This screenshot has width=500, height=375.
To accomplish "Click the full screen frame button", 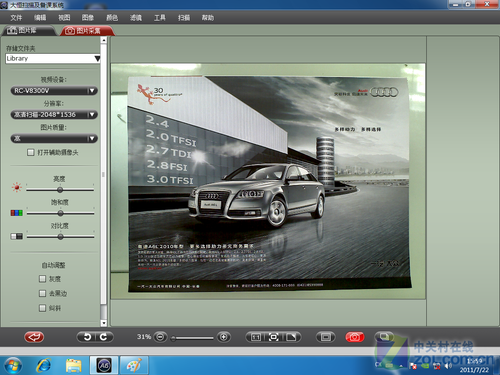I will (x=326, y=337).
